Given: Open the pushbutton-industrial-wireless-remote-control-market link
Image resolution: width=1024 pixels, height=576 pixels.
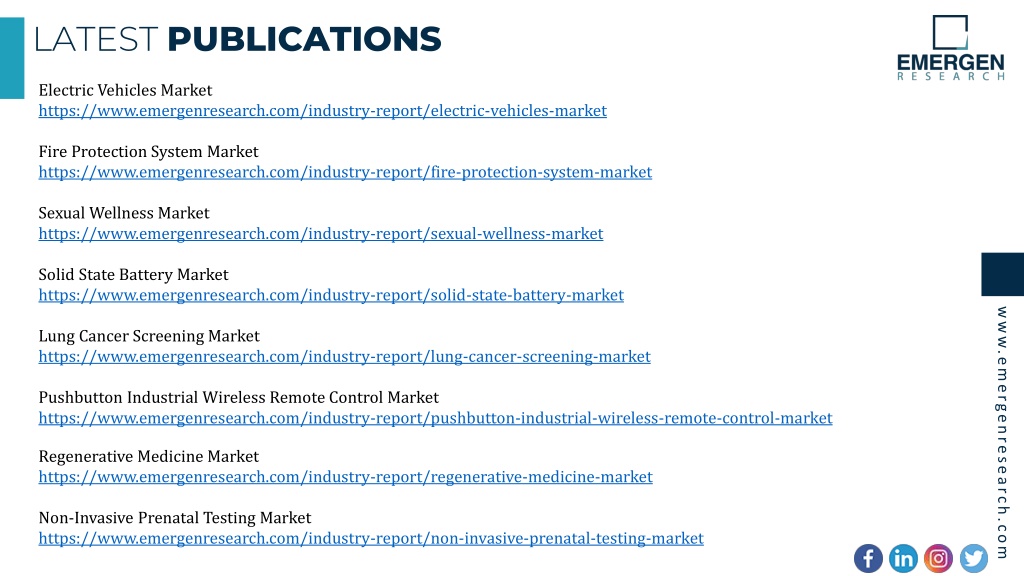Looking at the screenshot, I should pos(436,417).
